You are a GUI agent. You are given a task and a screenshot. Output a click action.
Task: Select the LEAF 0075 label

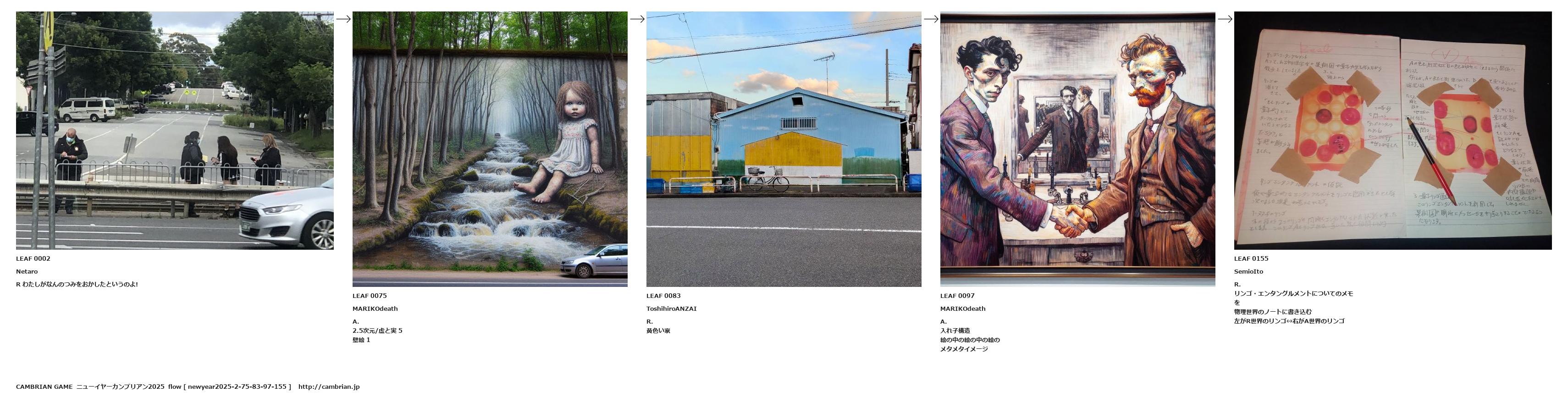pos(370,296)
